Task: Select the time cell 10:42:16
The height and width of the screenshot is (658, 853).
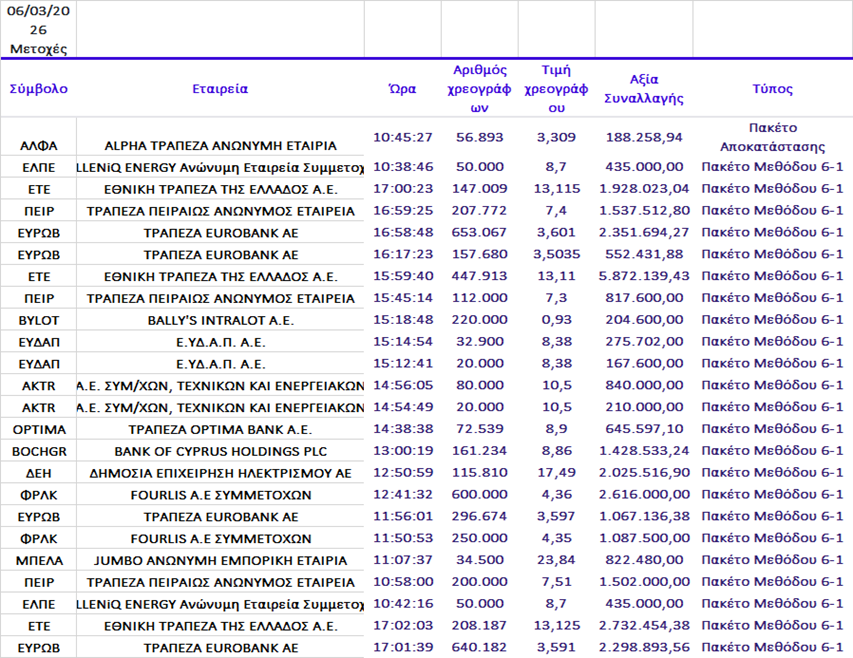Action: [x=403, y=604]
